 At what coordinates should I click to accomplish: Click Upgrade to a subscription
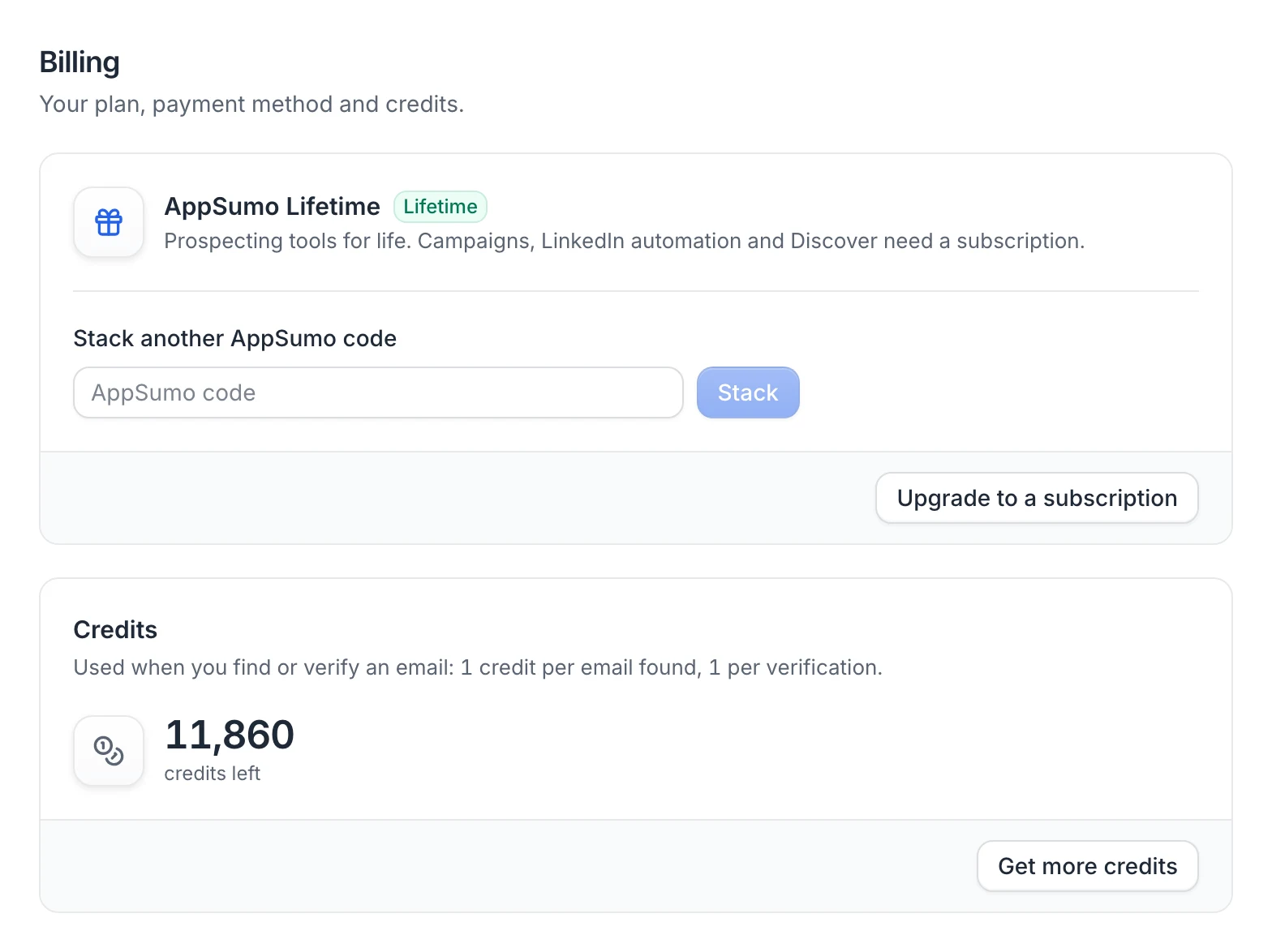pos(1037,498)
